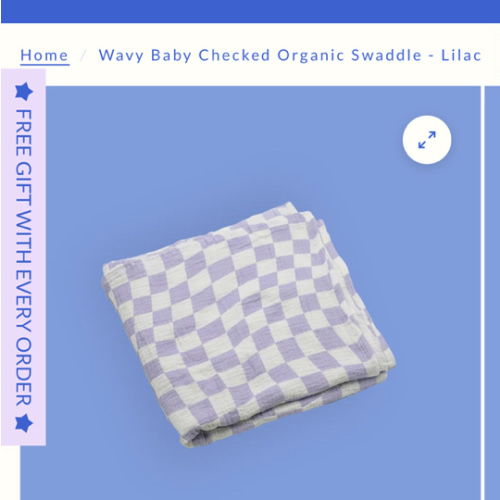Click the word Lilac in the breadcrumb

pyautogui.click(x=461, y=55)
